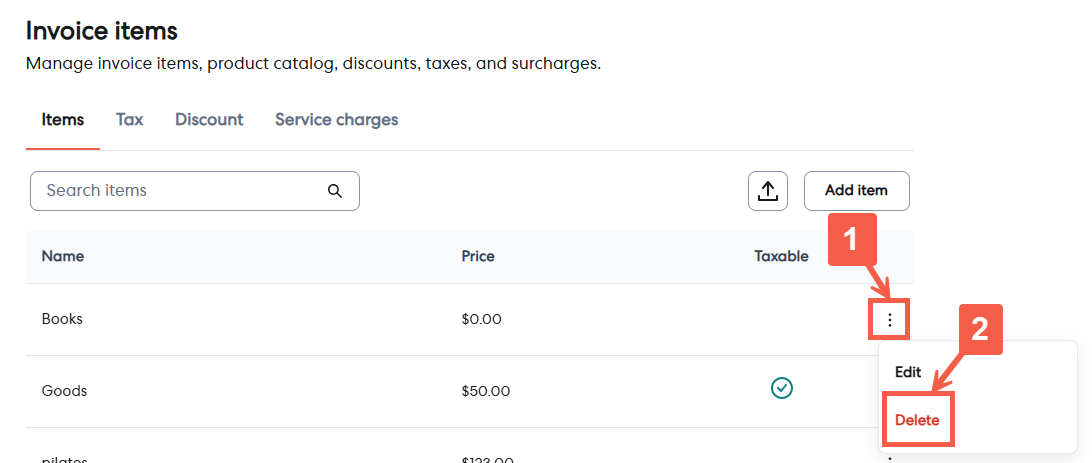Click the red numbered badge 1
The image size is (1092, 463).
click(850, 240)
